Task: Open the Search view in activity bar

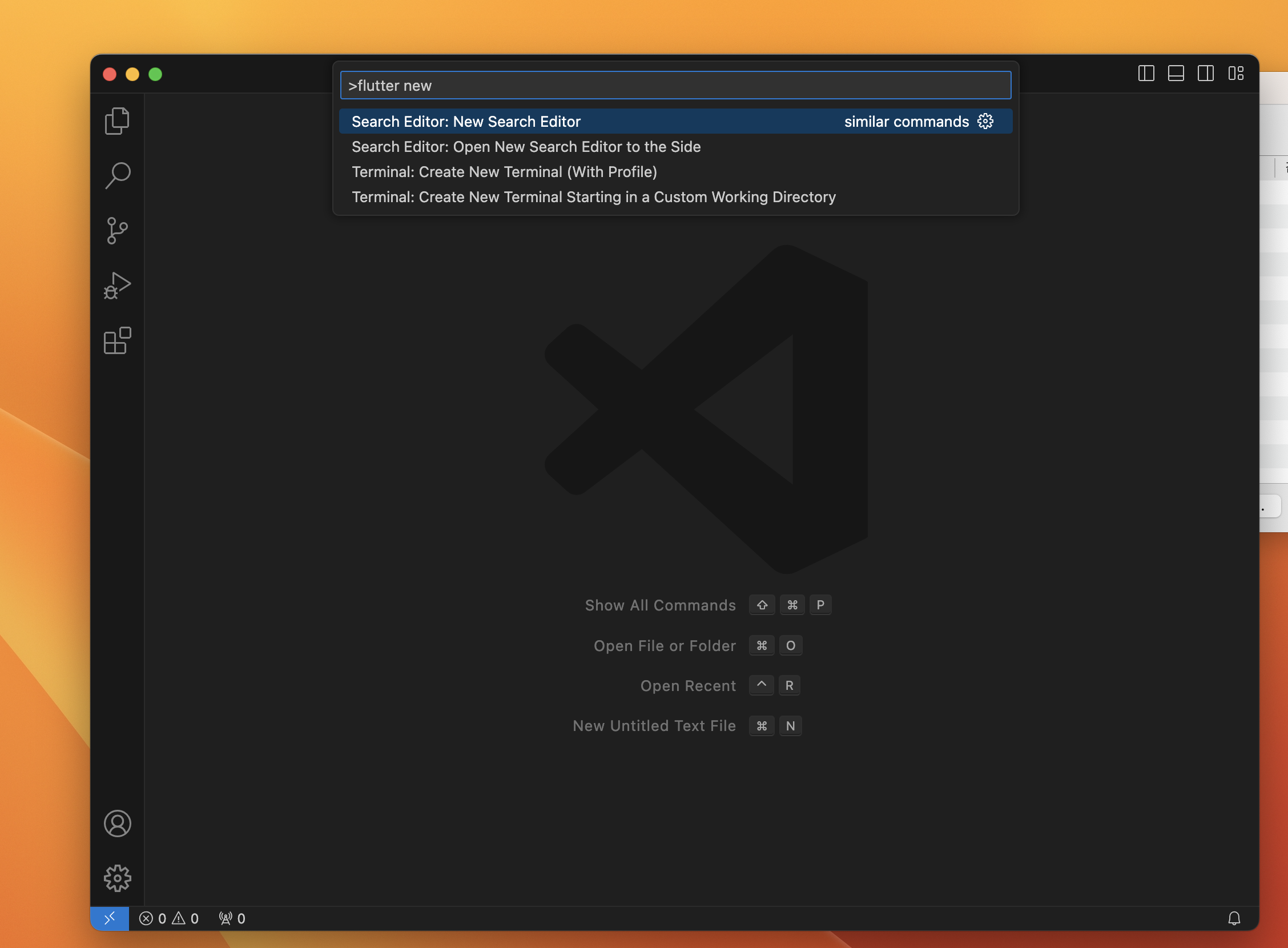Action: (117, 175)
